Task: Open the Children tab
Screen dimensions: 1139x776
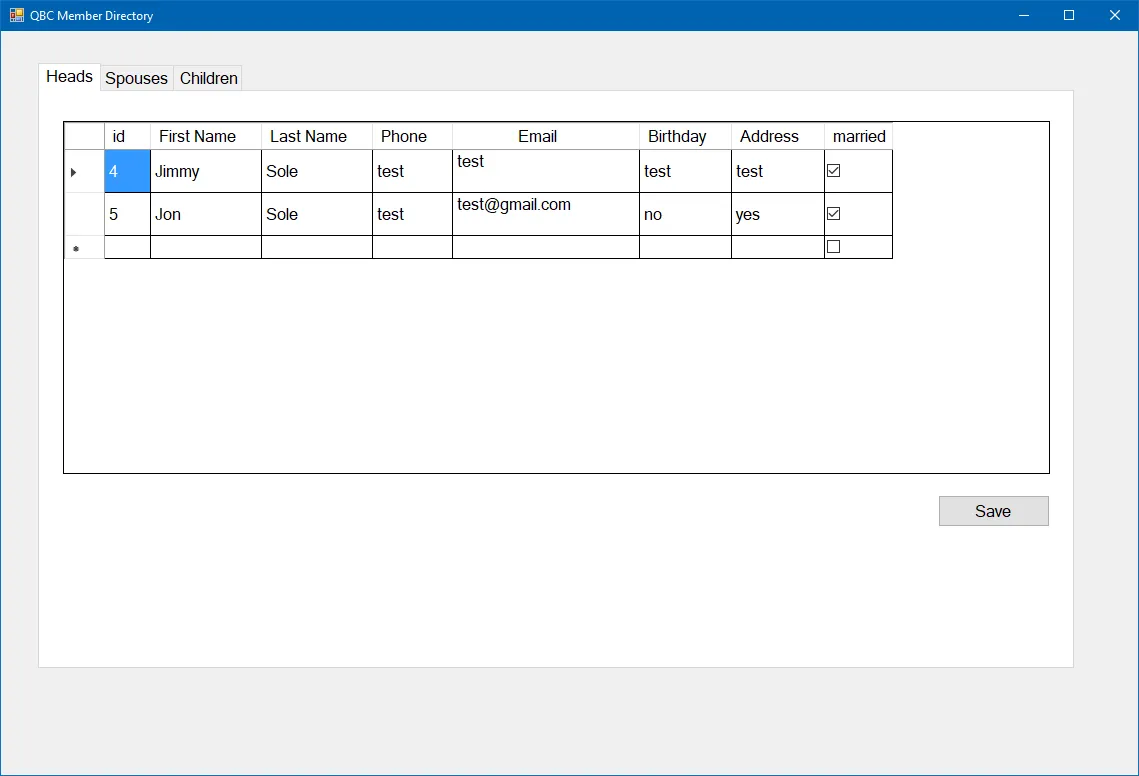Action: click(208, 78)
